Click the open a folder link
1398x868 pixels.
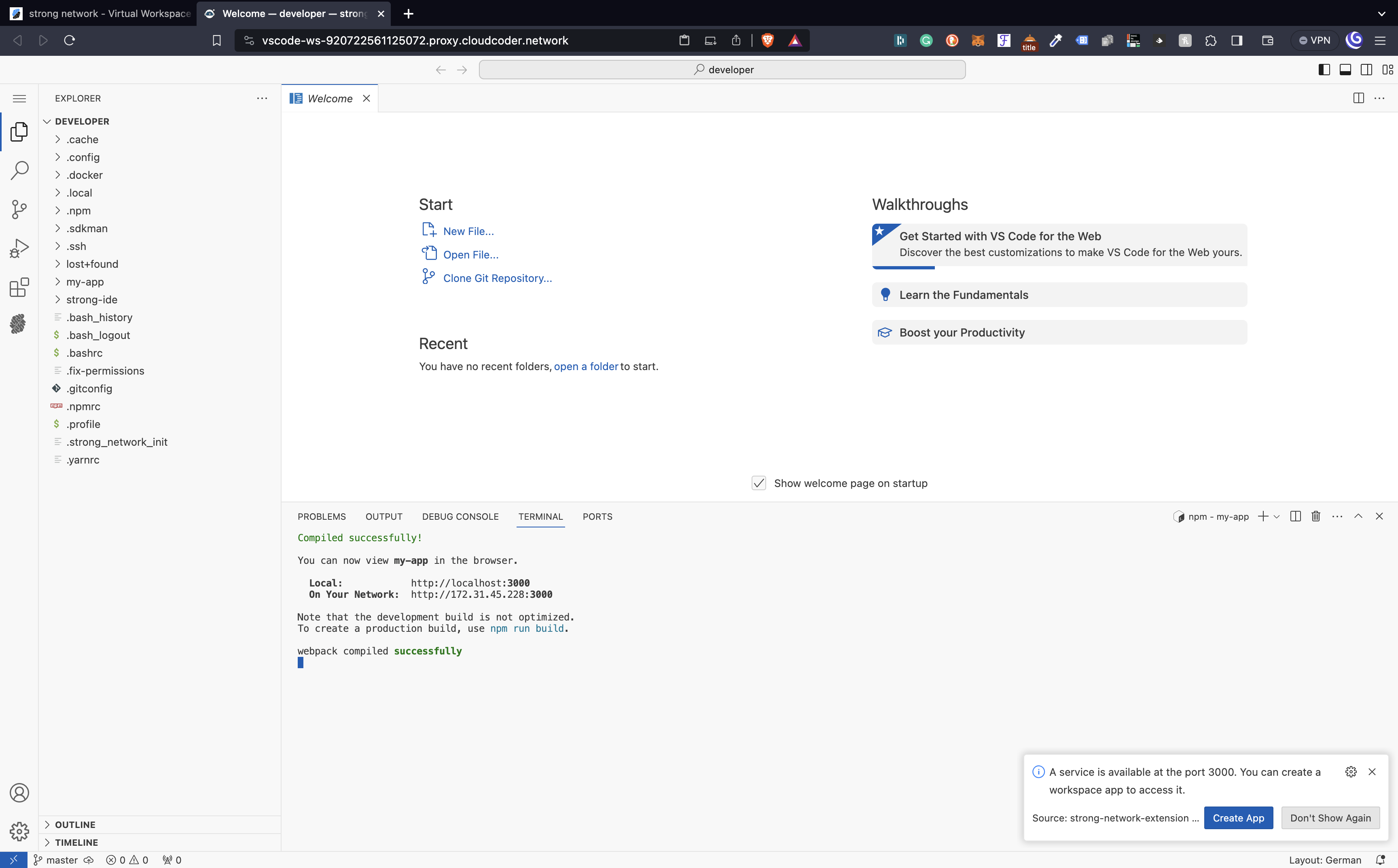click(586, 366)
